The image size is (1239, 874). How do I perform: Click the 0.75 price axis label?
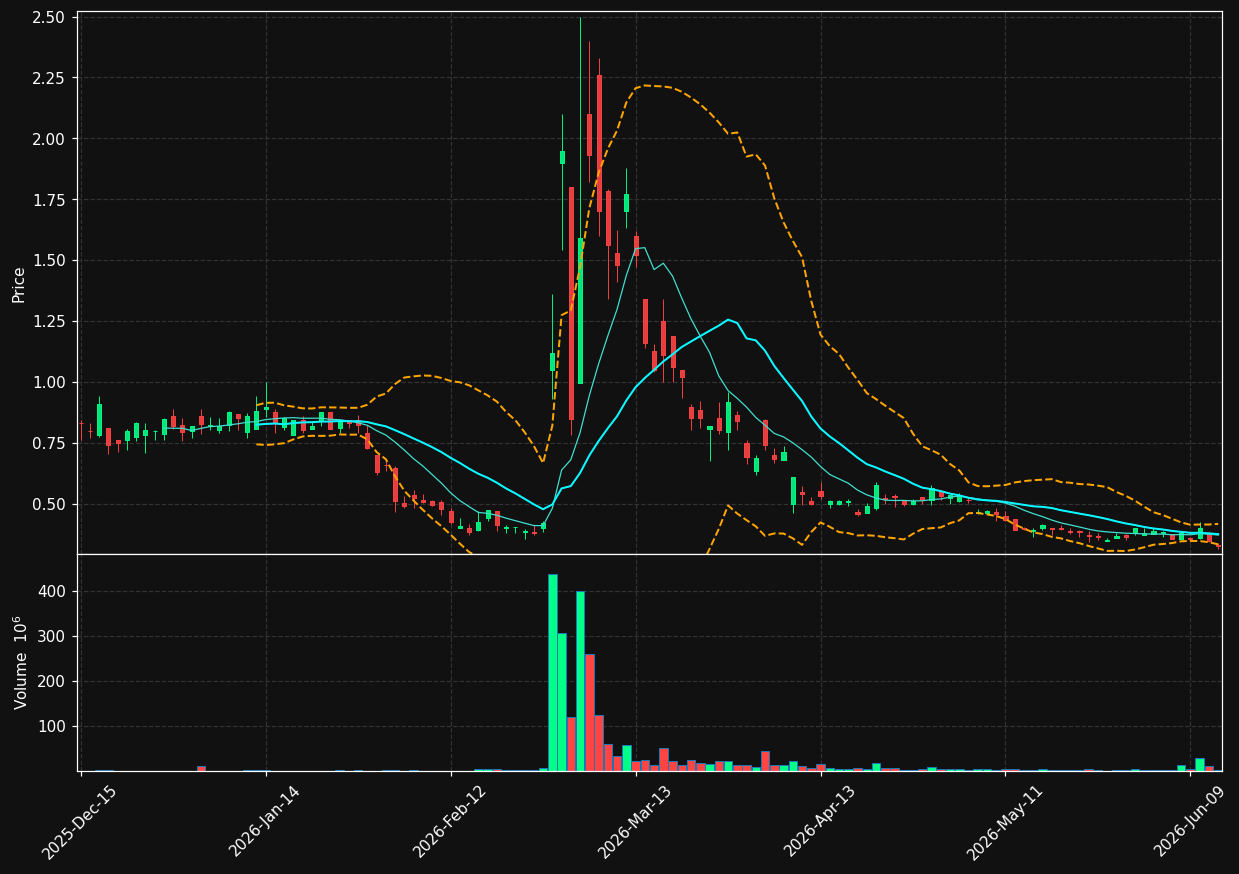click(x=50, y=444)
